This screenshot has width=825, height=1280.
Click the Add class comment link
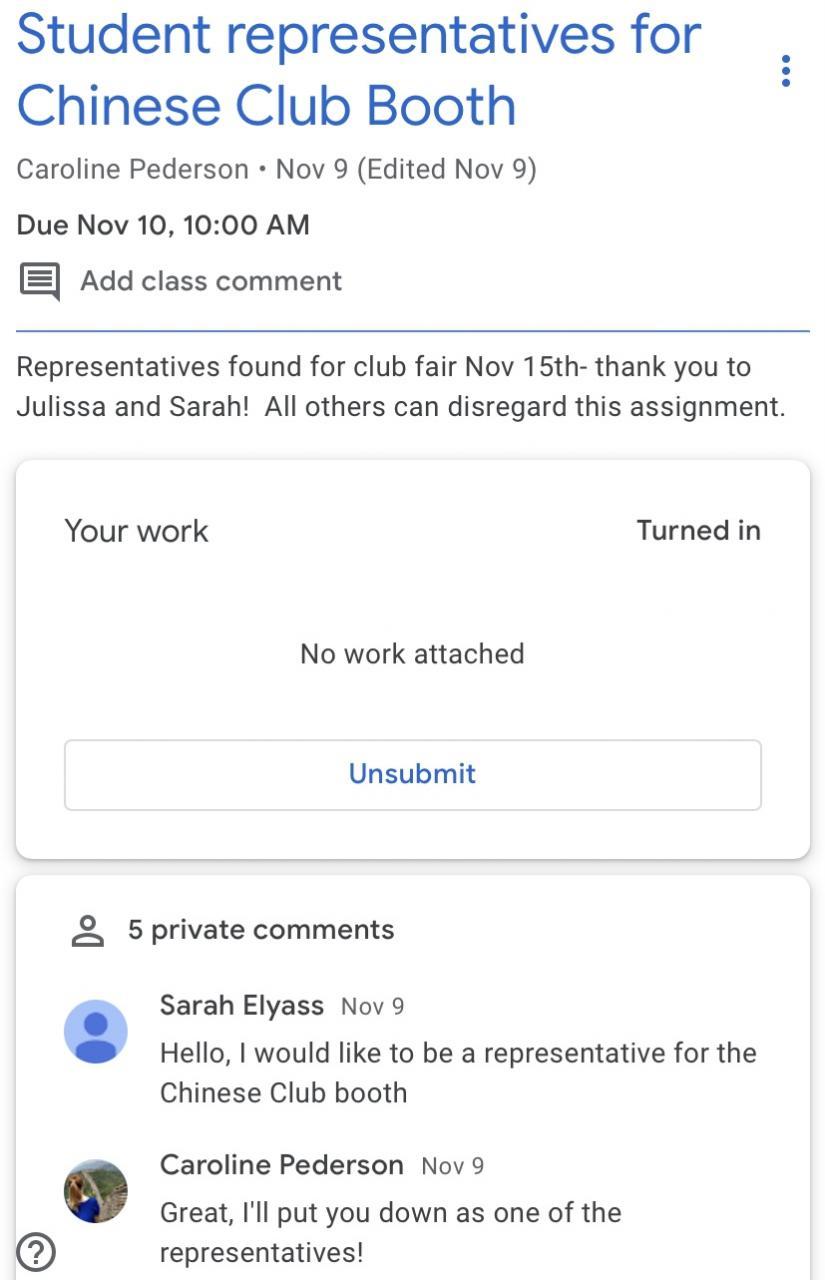click(211, 281)
